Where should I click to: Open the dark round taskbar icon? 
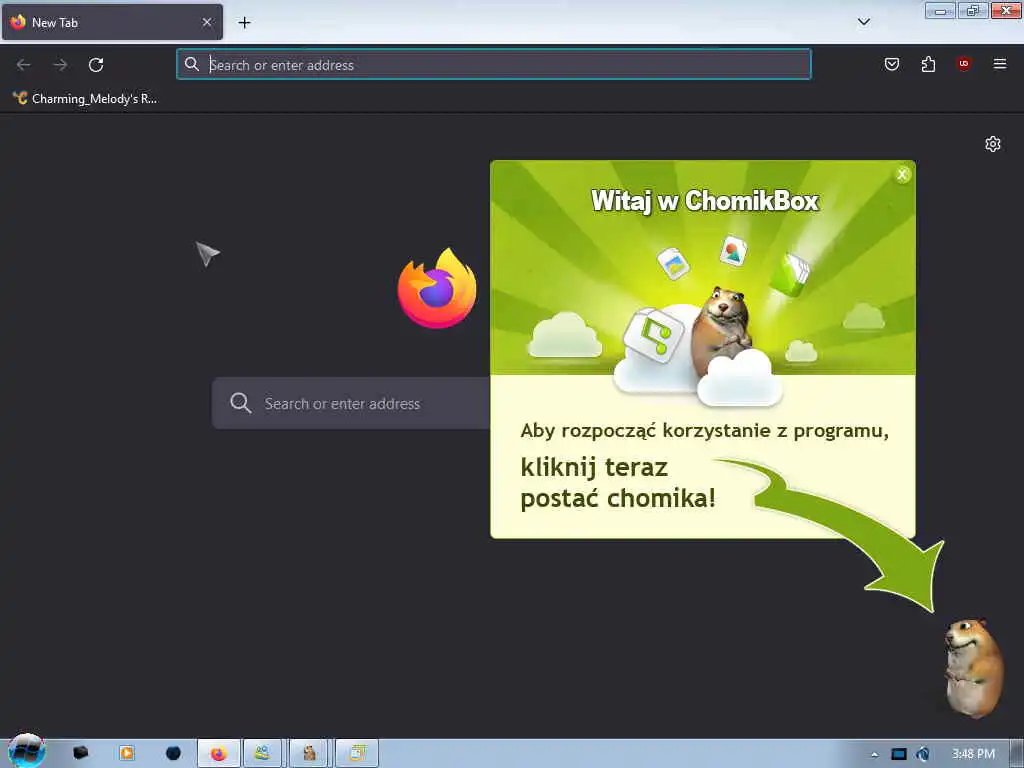click(x=173, y=753)
